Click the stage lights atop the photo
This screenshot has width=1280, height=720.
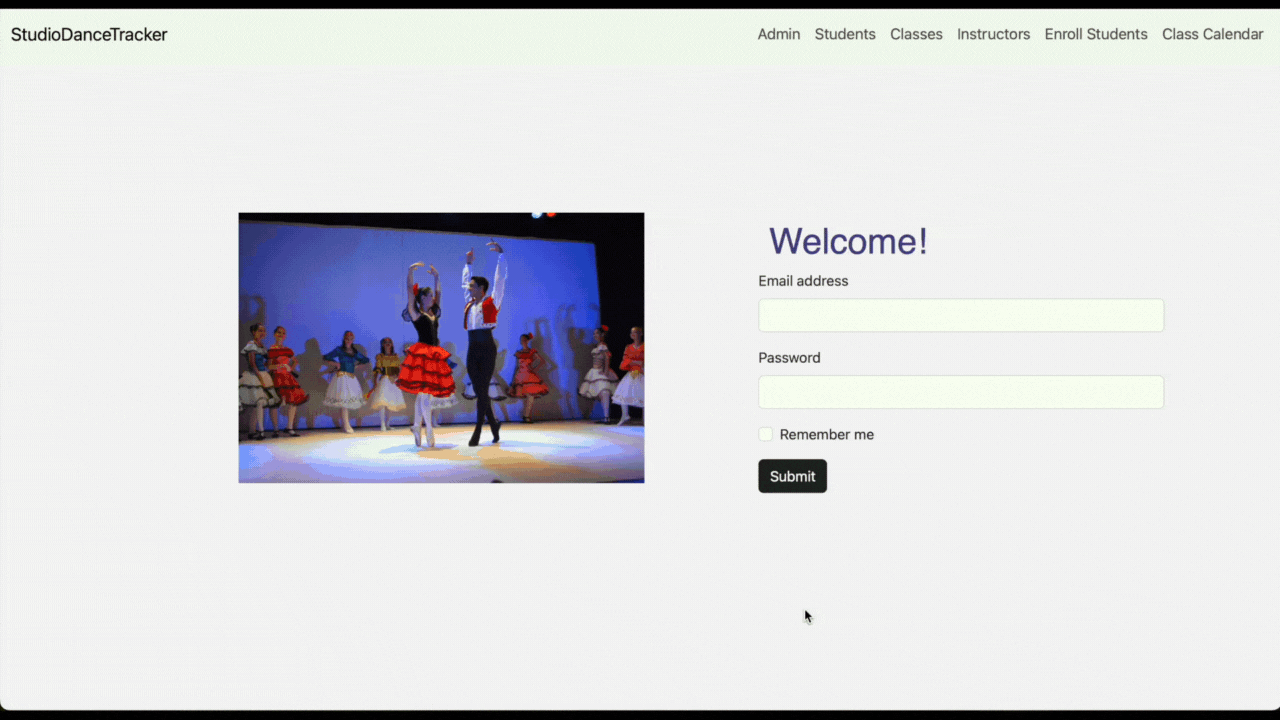[x=543, y=214]
